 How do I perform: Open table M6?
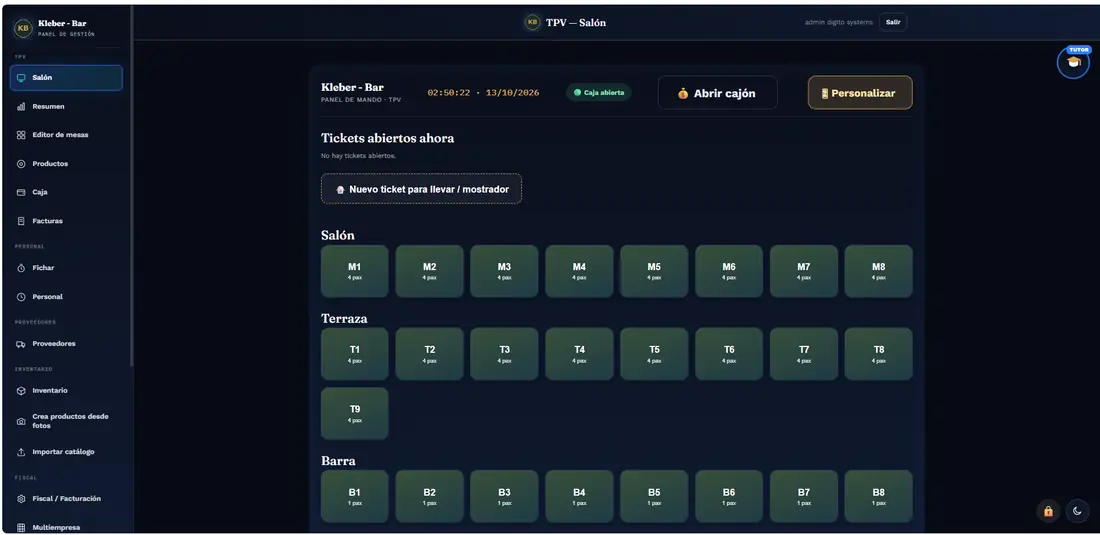729,271
